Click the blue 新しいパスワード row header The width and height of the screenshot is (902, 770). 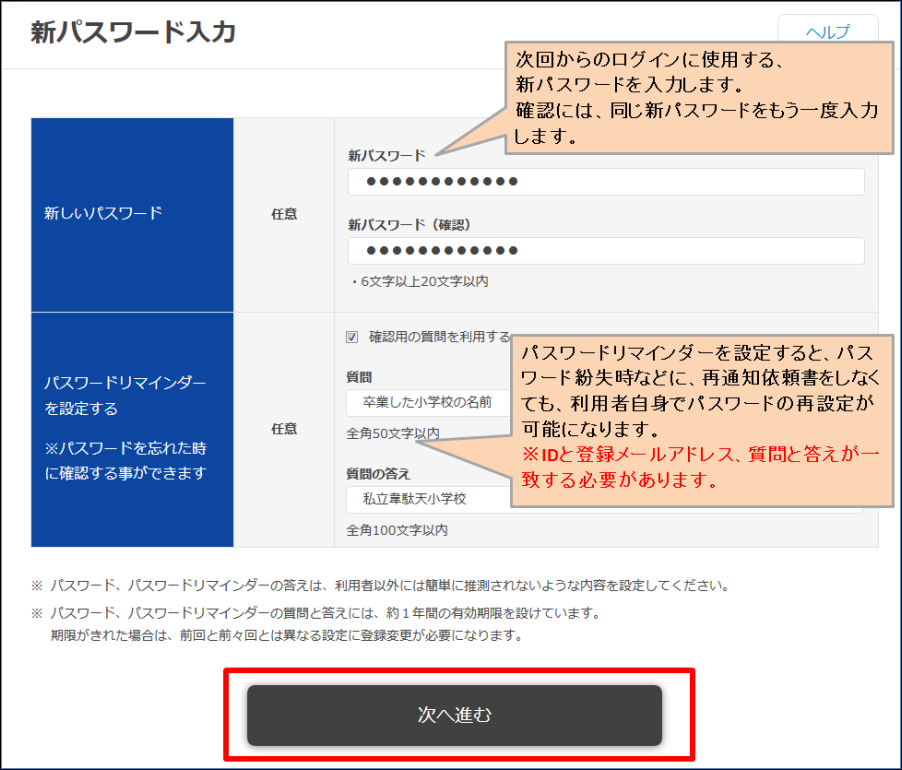click(132, 213)
